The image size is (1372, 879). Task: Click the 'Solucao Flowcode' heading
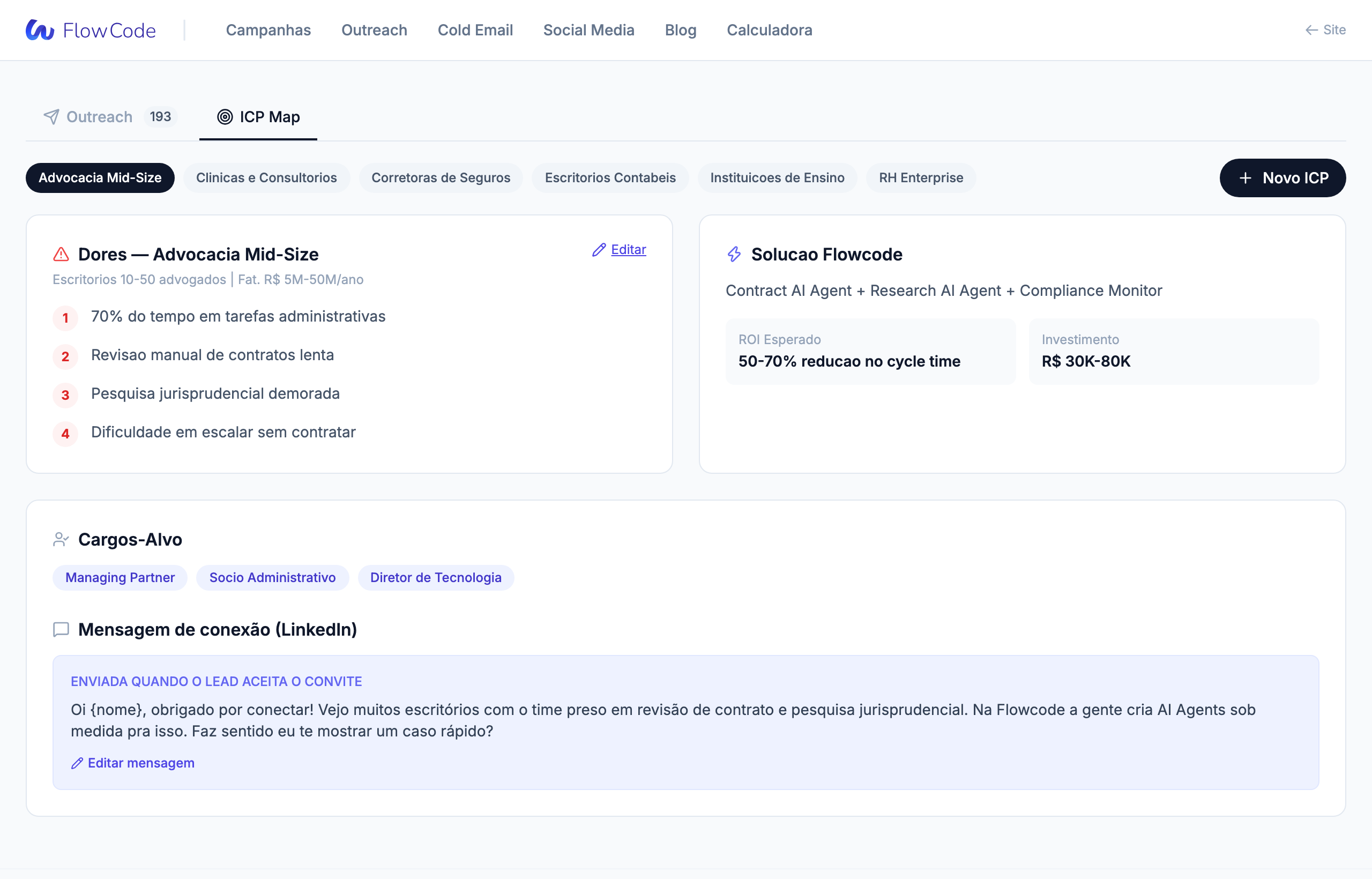tap(827, 255)
